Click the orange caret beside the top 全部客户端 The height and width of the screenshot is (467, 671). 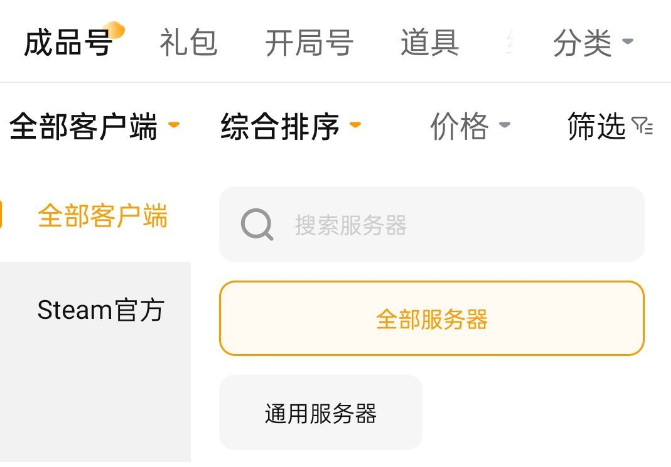(174, 126)
